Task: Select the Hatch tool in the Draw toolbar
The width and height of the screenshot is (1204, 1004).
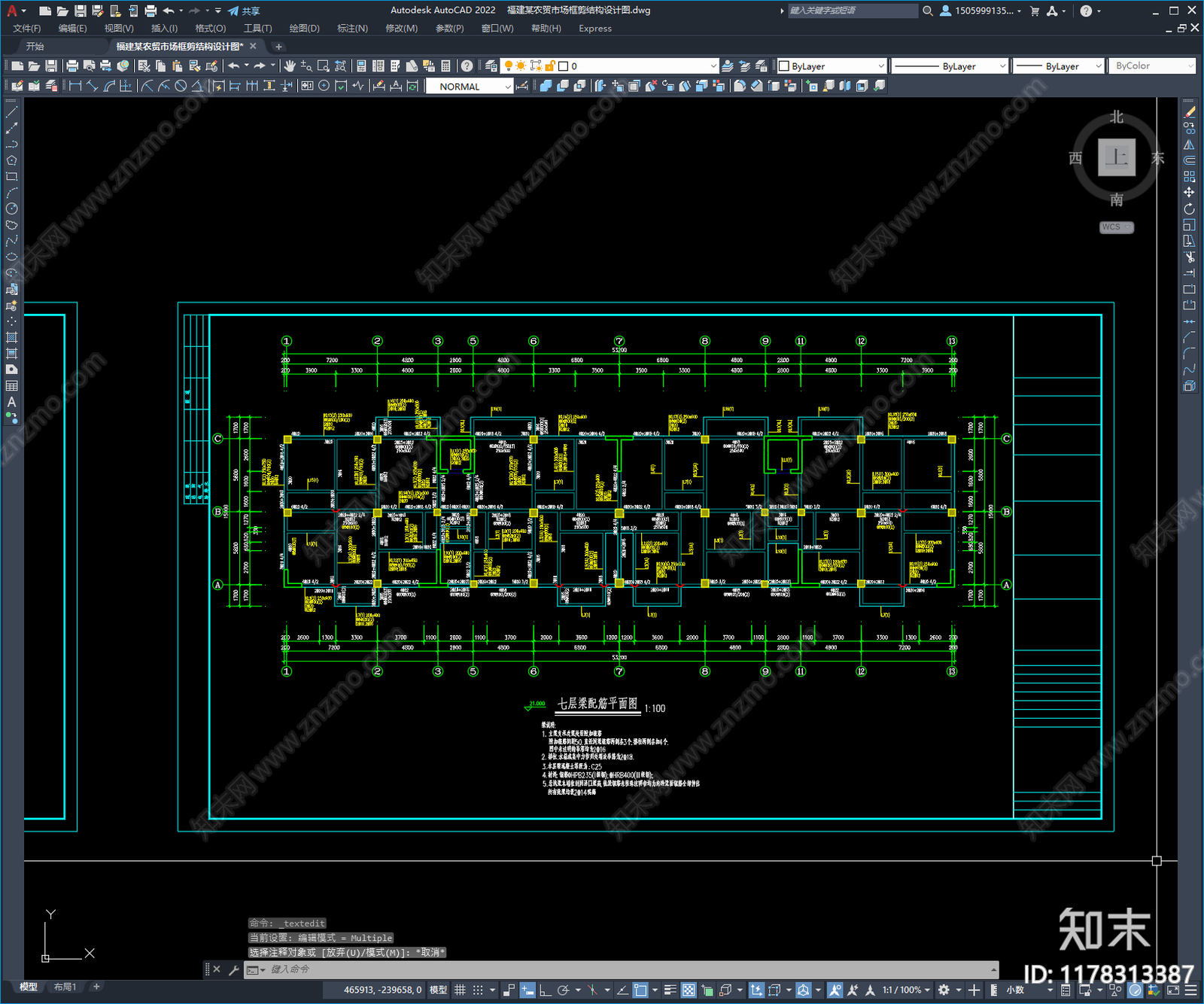Action: pos(11,337)
